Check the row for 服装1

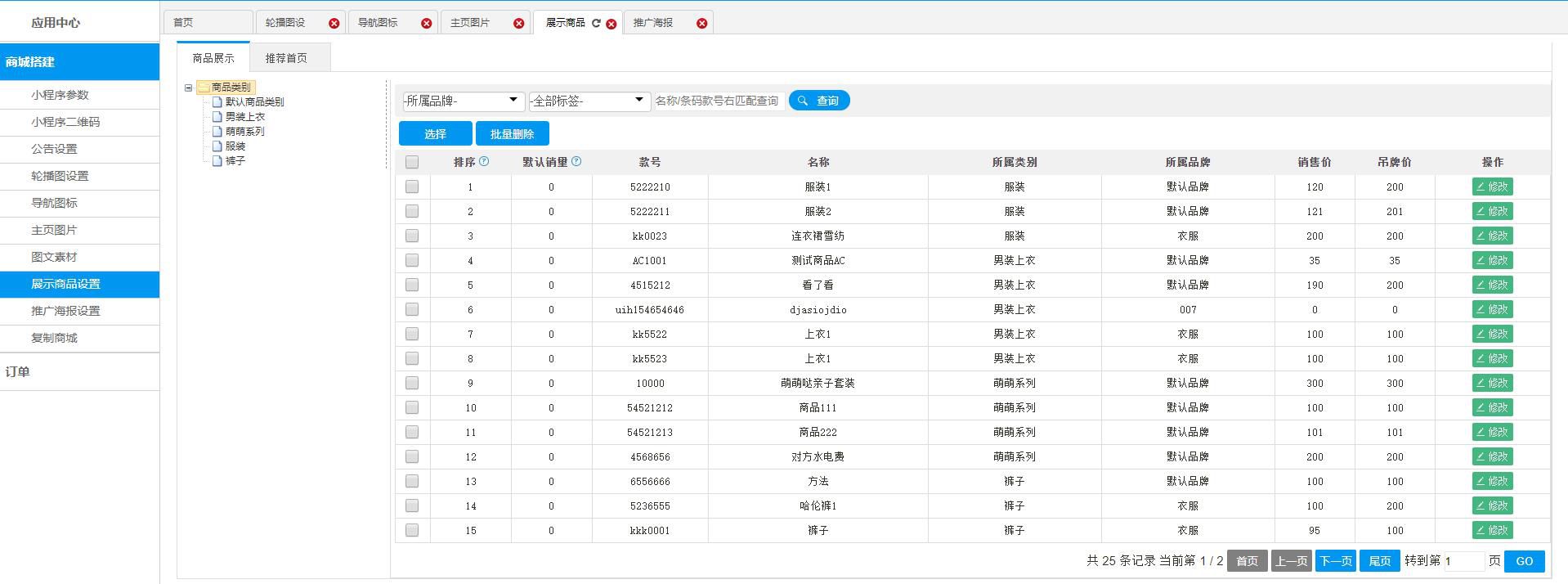412,186
